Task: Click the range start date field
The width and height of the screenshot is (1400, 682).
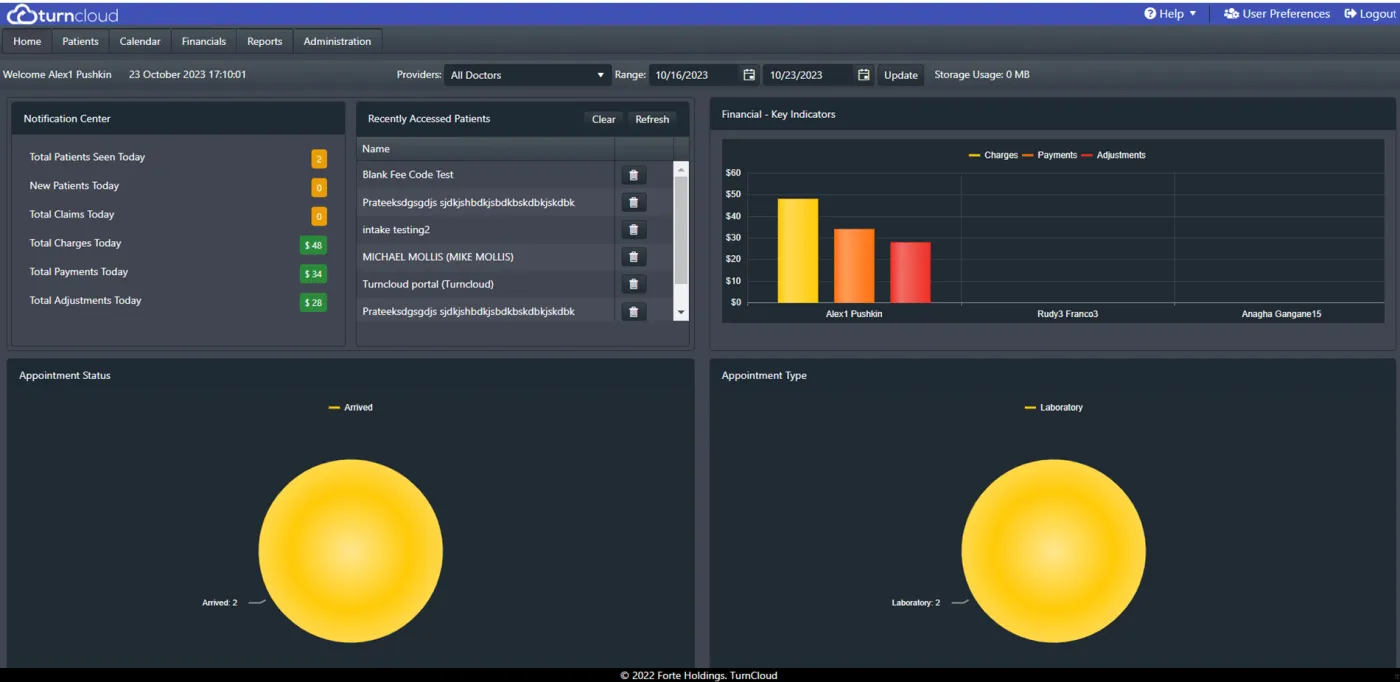Action: [695, 75]
